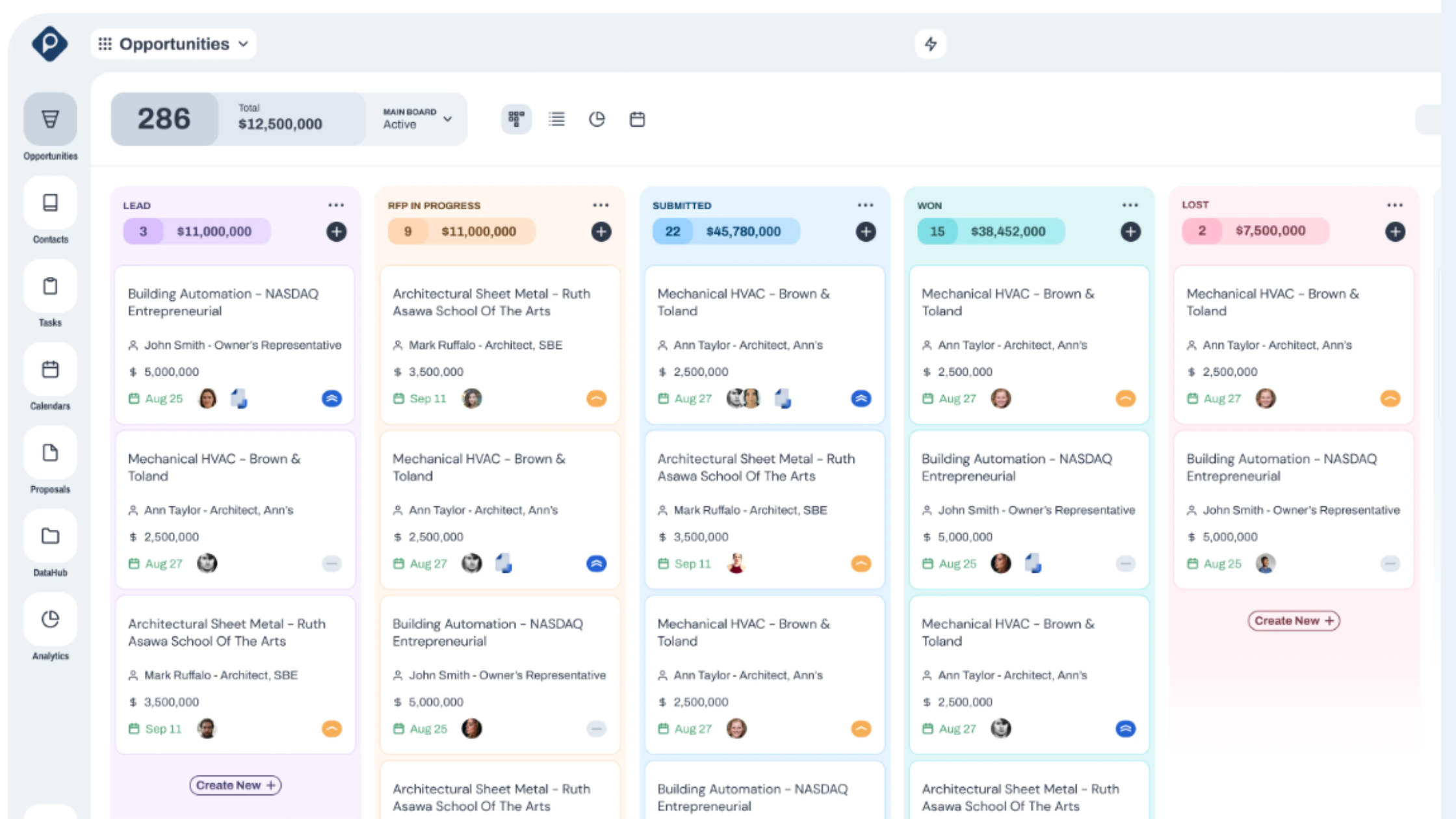Click grey priority icon on Lead Mechanical HVAC card
The height and width of the screenshot is (819, 1456).
pyautogui.click(x=331, y=564)
